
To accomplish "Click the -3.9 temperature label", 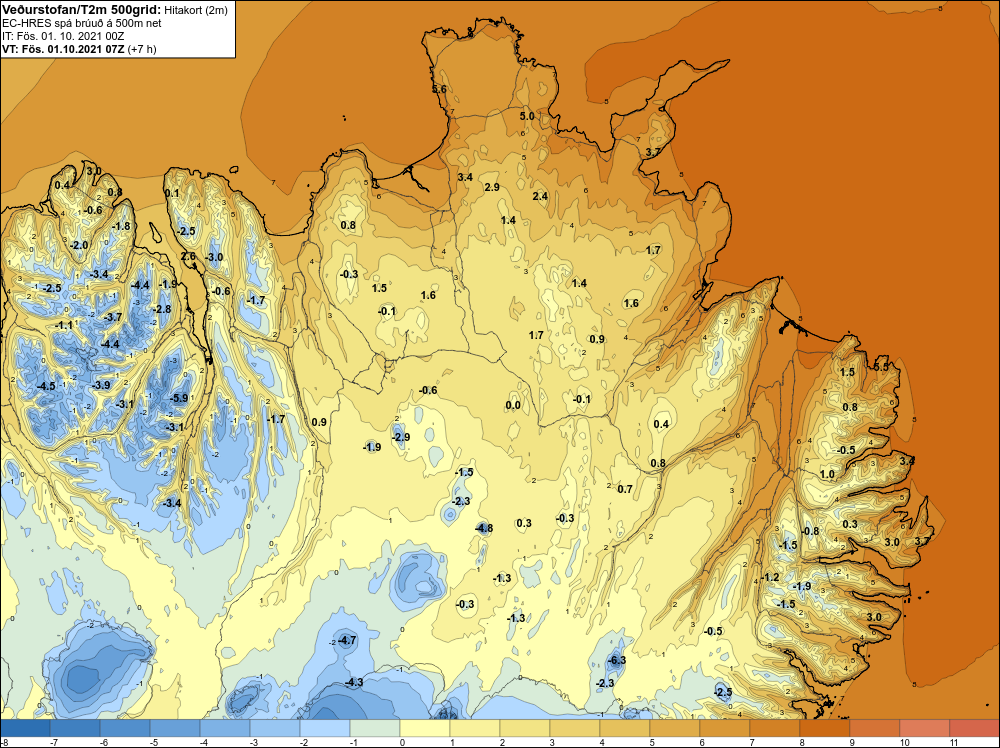I will coord(101,385).
